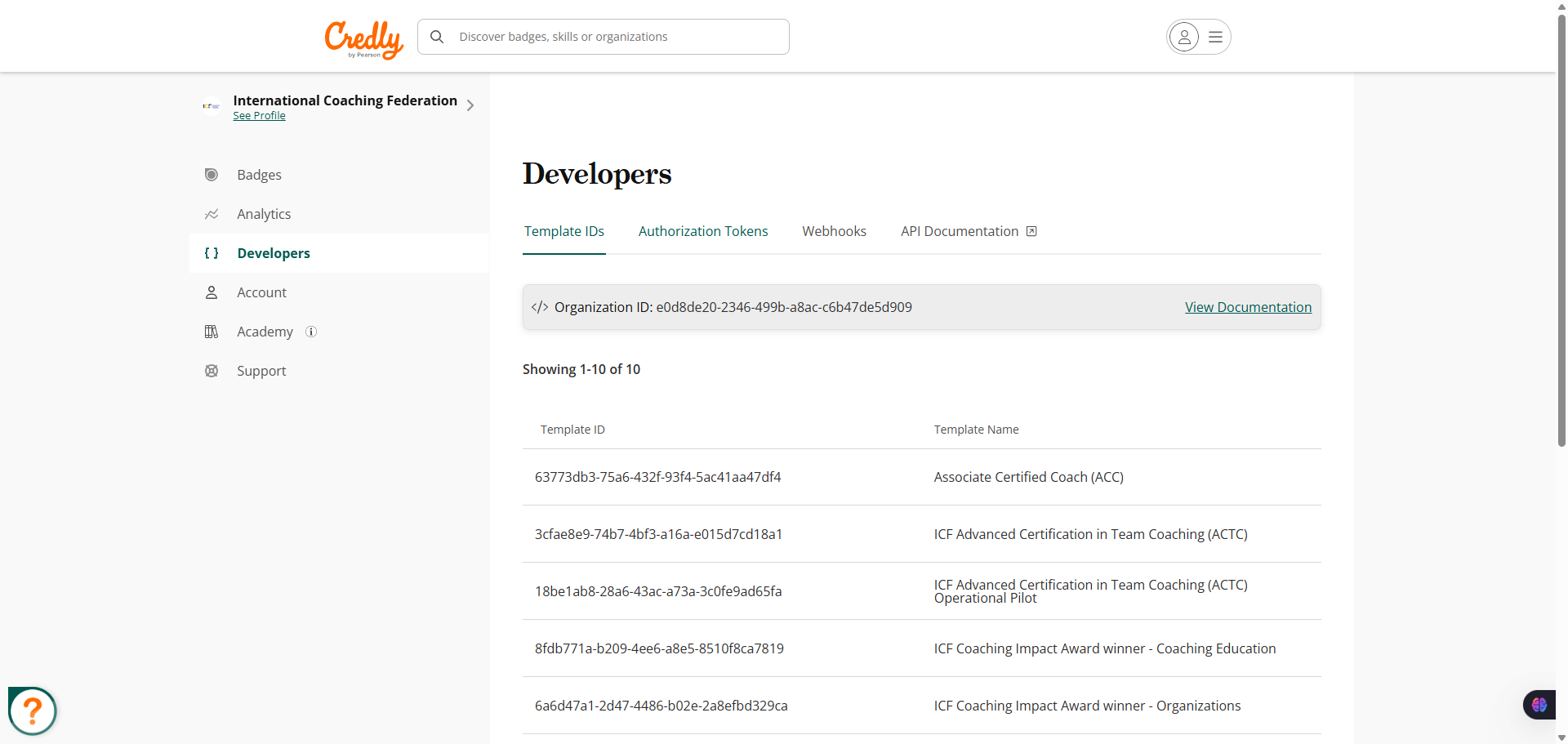Select template ID 3cfae8e9-74b7-4bf3-a16a-e015d7cd18a1
The image size is (1568, 744).
658,534
